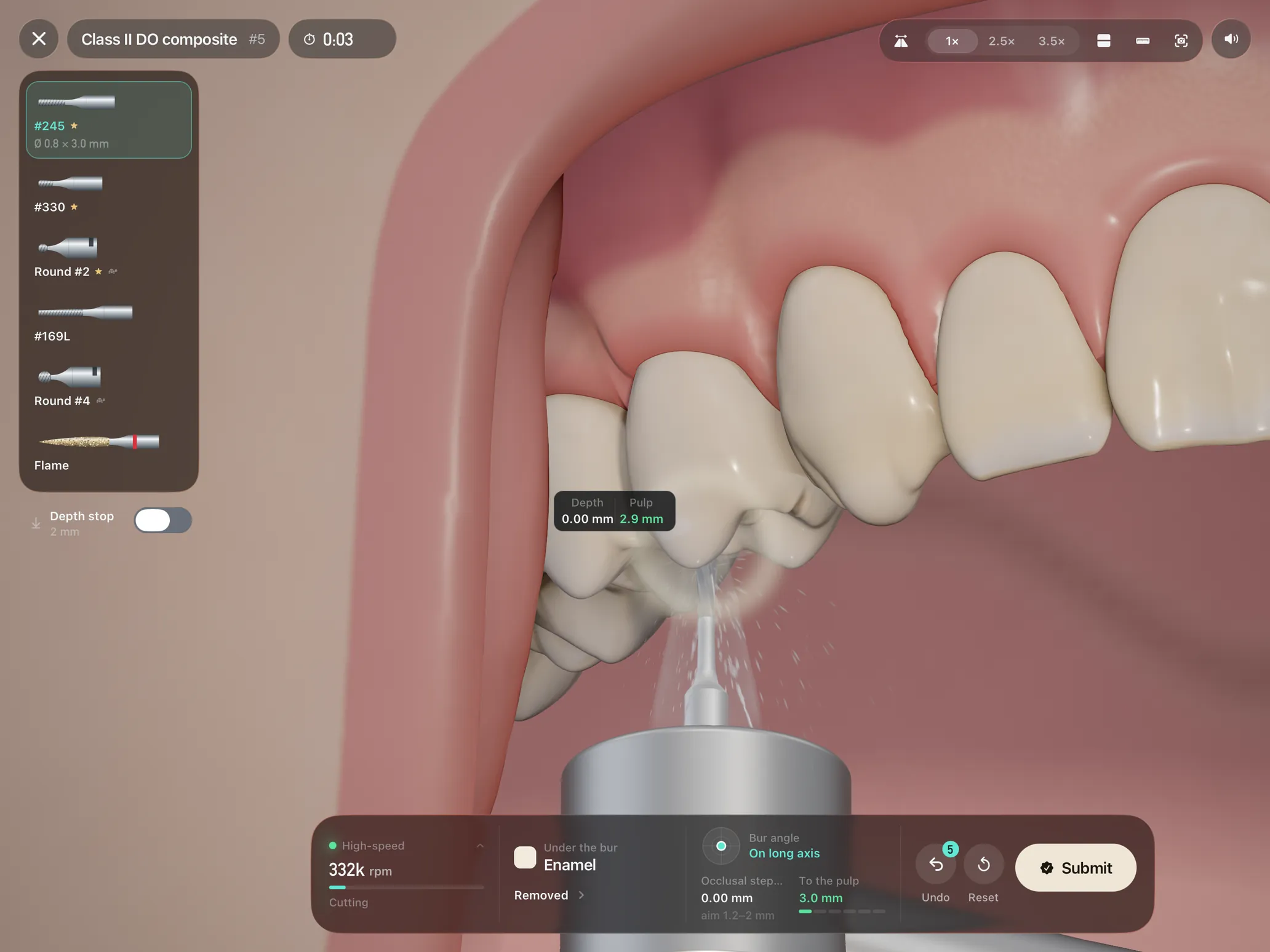The height and width of the screenshot is (952, 1270).
Task: Click the Occlusal step 0.00 mm value
Action: pos(727,898)
